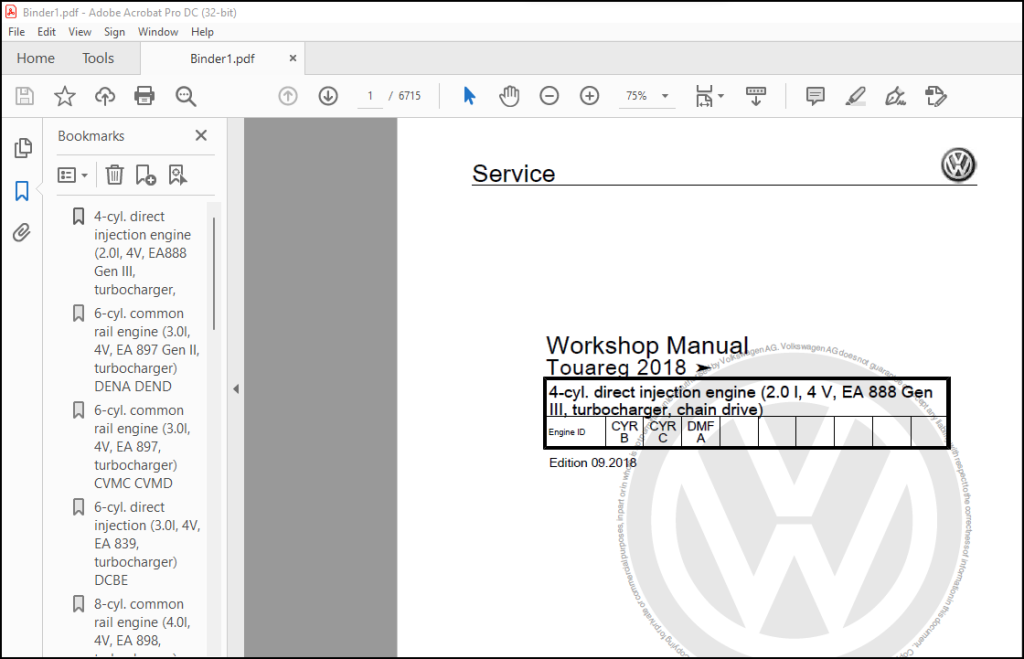Close the Binder1.pdf tab
This screenshot has height=659, width=1024.
coord(293,58)
